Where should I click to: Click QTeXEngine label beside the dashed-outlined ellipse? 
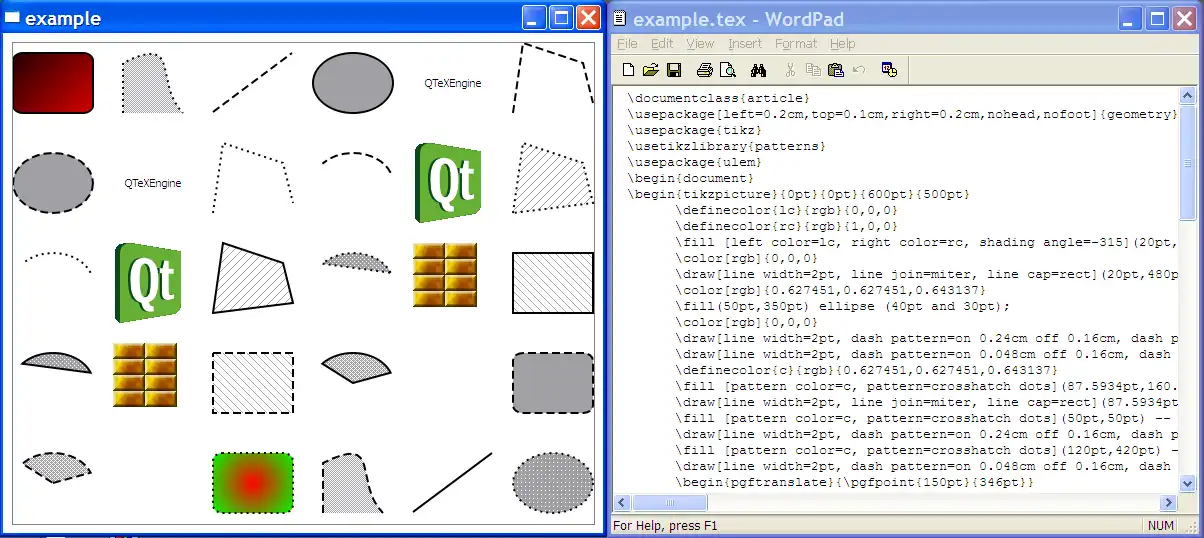click(x=153, y=184)
